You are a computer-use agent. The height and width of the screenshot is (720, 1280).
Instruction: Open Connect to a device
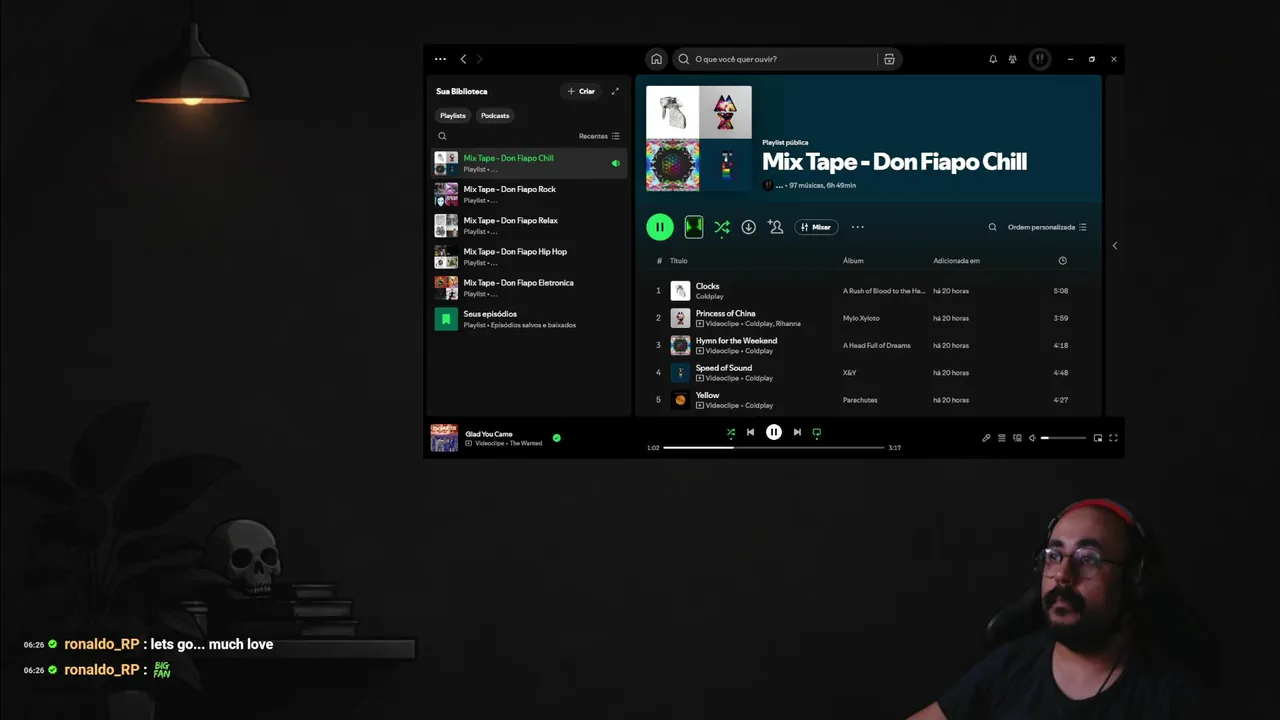(x=1017, y=438)
